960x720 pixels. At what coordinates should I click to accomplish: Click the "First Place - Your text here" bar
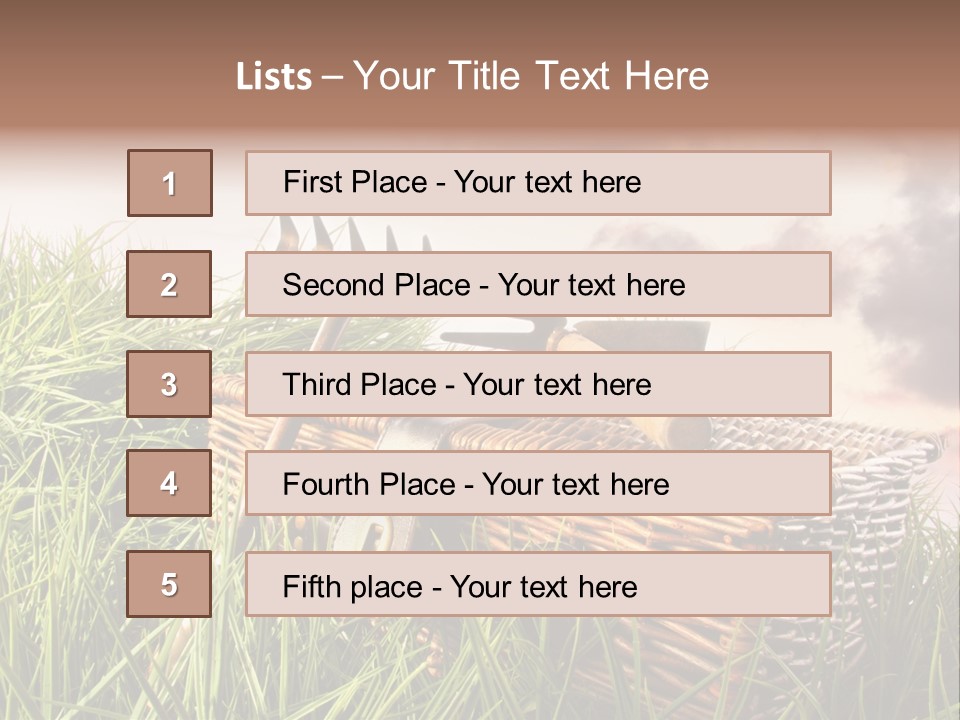(x=538, y=183)
